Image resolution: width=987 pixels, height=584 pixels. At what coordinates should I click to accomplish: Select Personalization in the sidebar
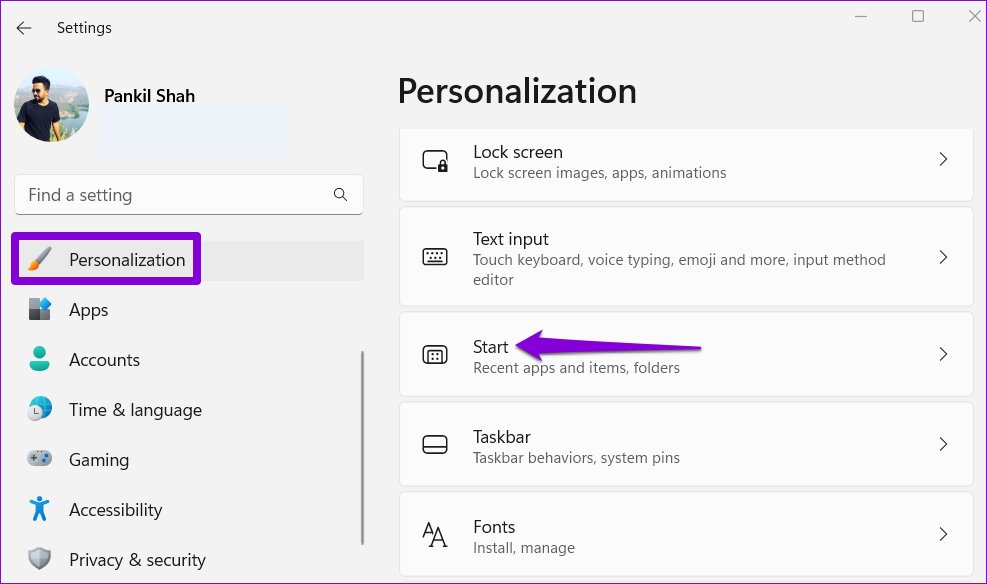pos(189,260)
